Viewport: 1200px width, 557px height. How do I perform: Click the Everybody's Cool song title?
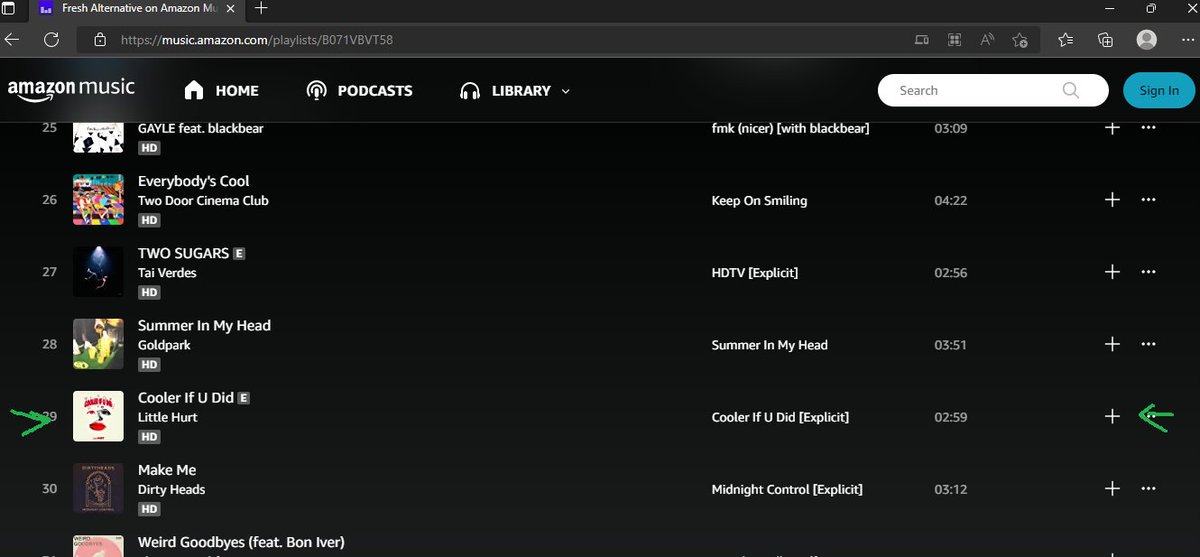[194, 181]
